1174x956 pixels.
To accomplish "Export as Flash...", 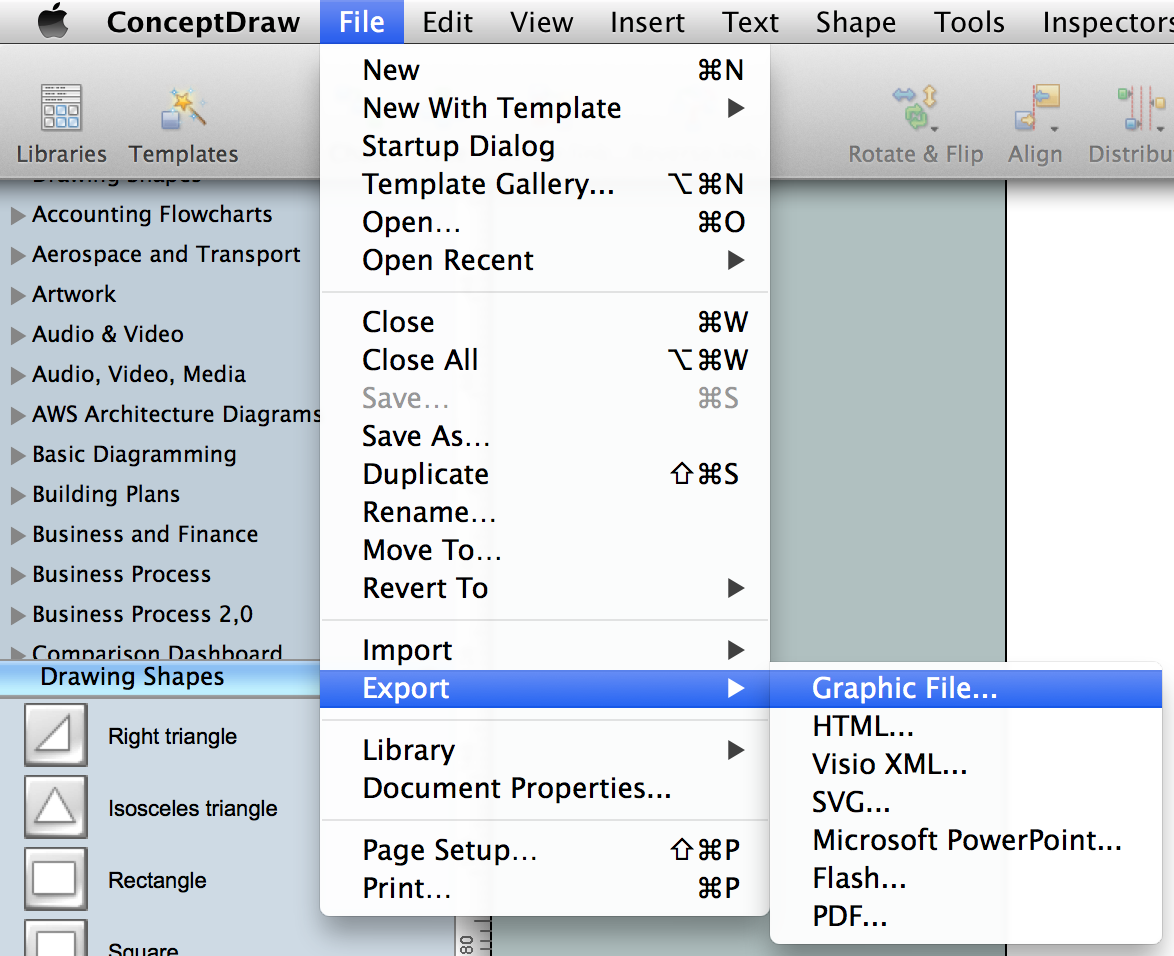I will 966,878.
